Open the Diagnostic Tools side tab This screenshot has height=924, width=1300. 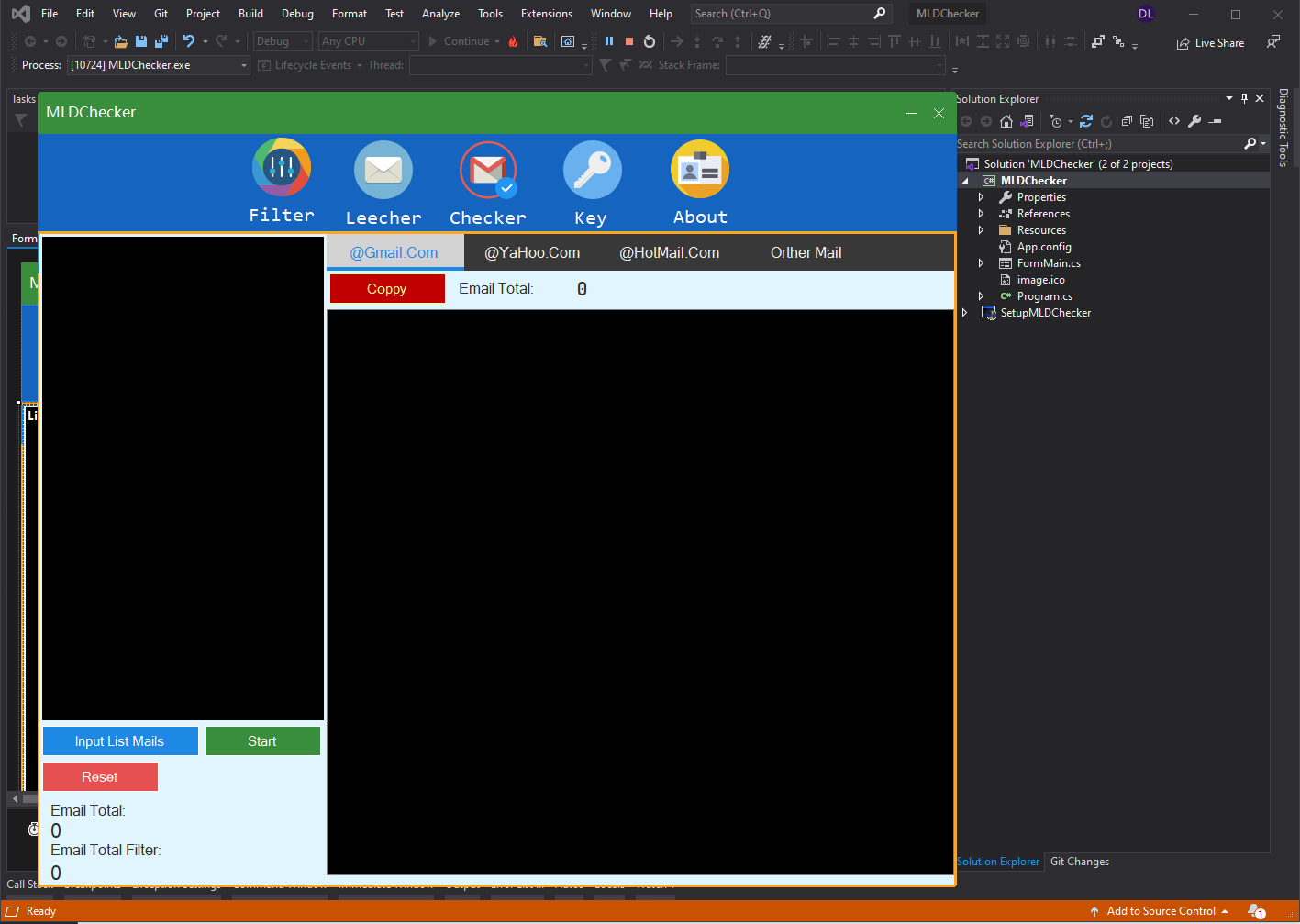click(1283, 128)
